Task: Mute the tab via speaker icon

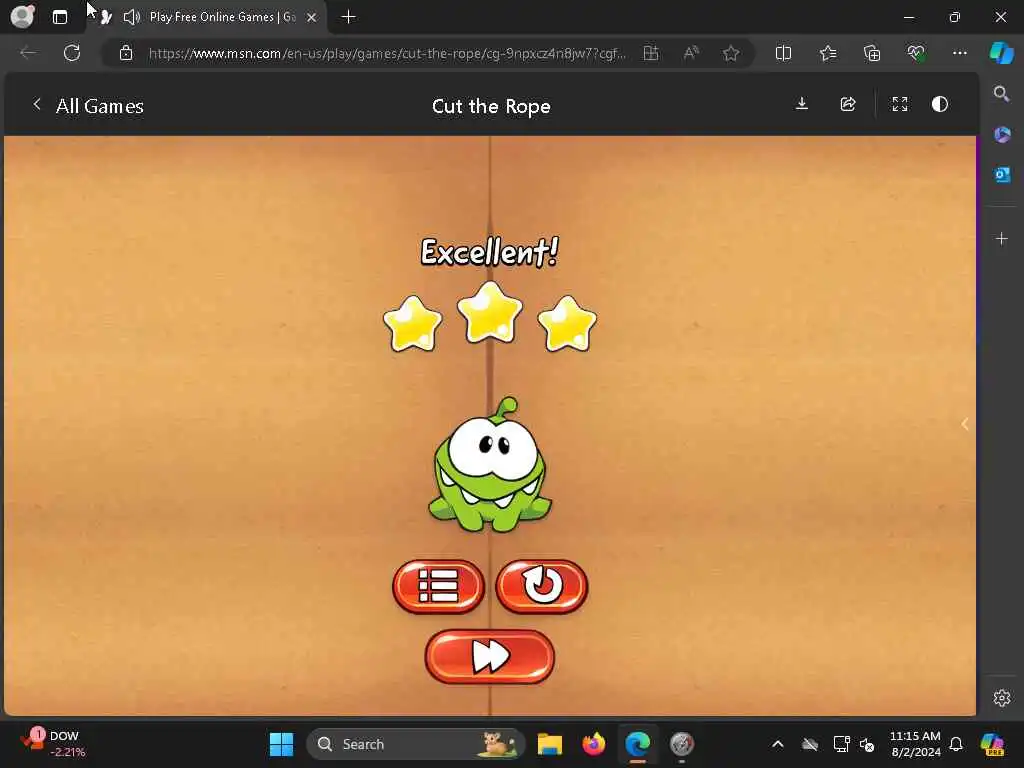Action: (x=131, y=17)
